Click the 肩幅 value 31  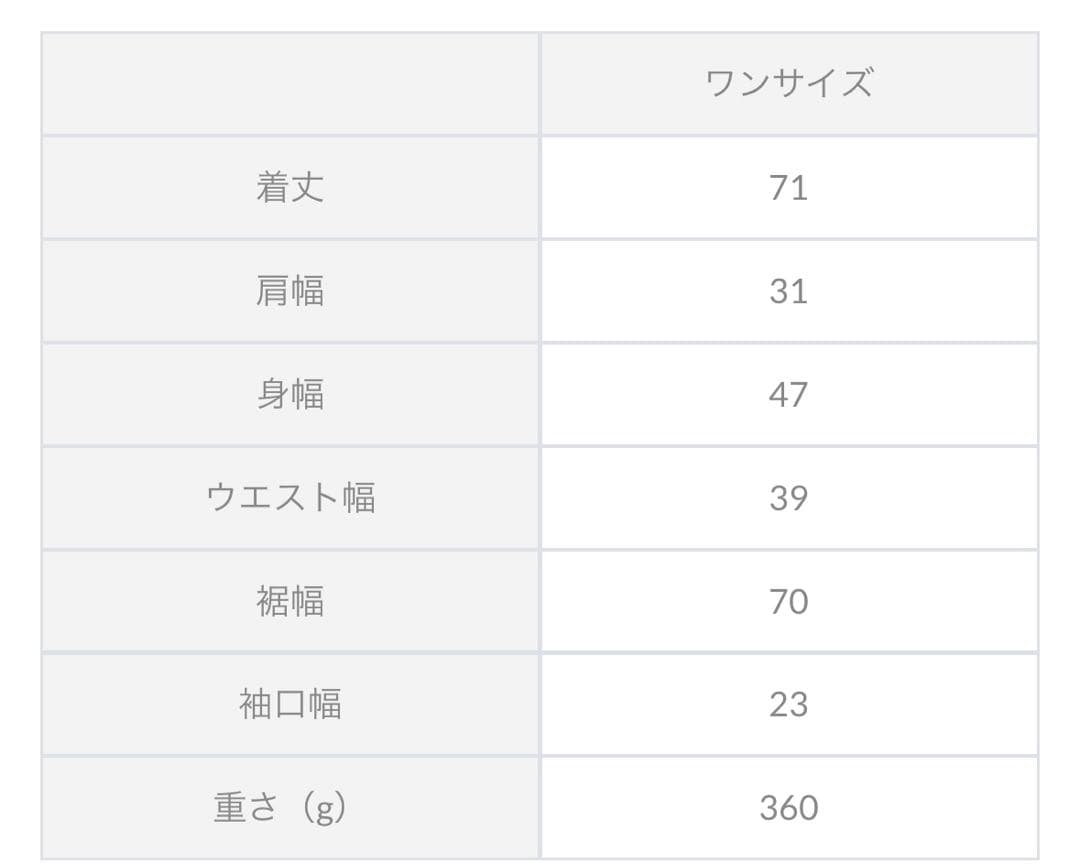(x=788, y=291)
